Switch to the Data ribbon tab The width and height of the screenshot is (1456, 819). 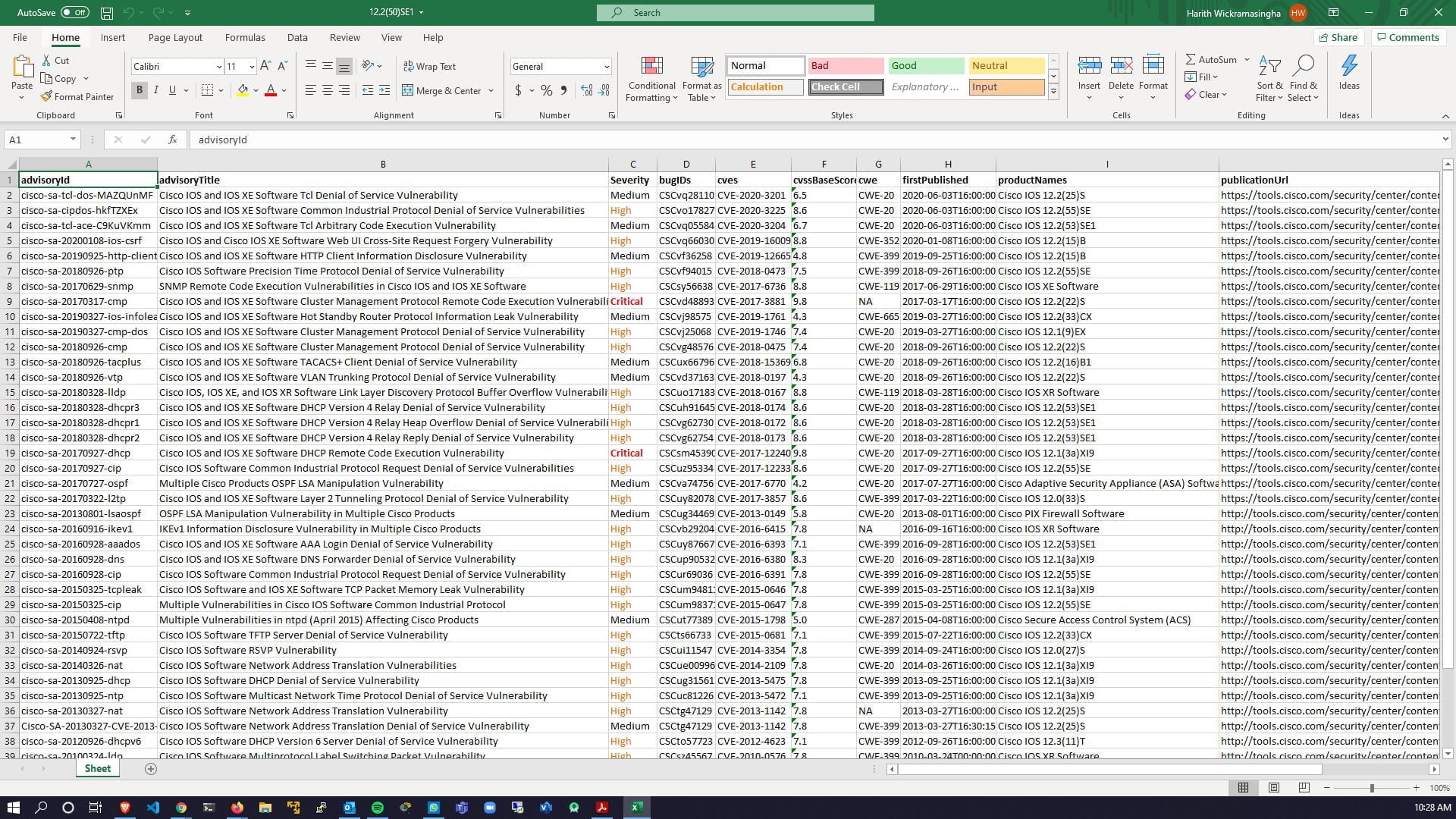(x=297, y=37)
